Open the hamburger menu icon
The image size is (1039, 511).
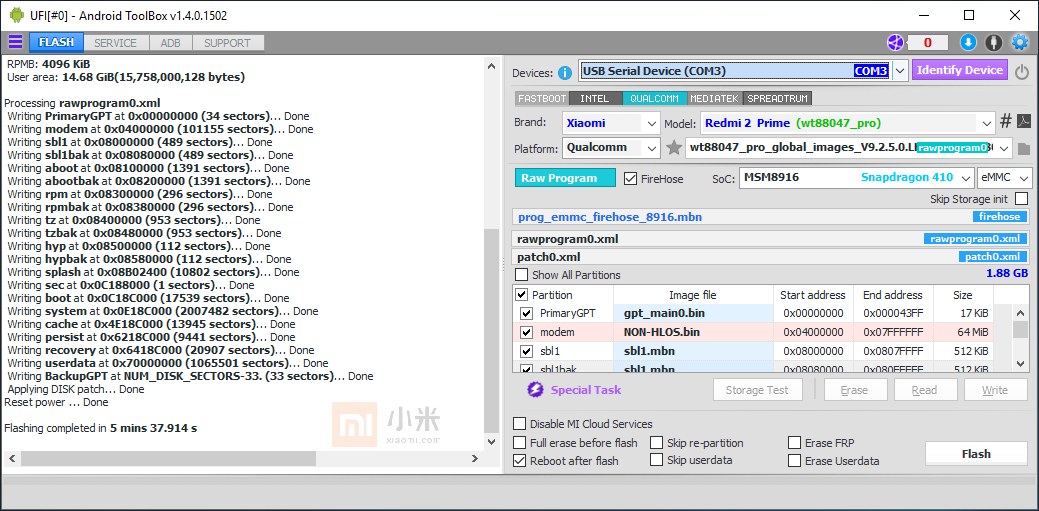[15, 42]
